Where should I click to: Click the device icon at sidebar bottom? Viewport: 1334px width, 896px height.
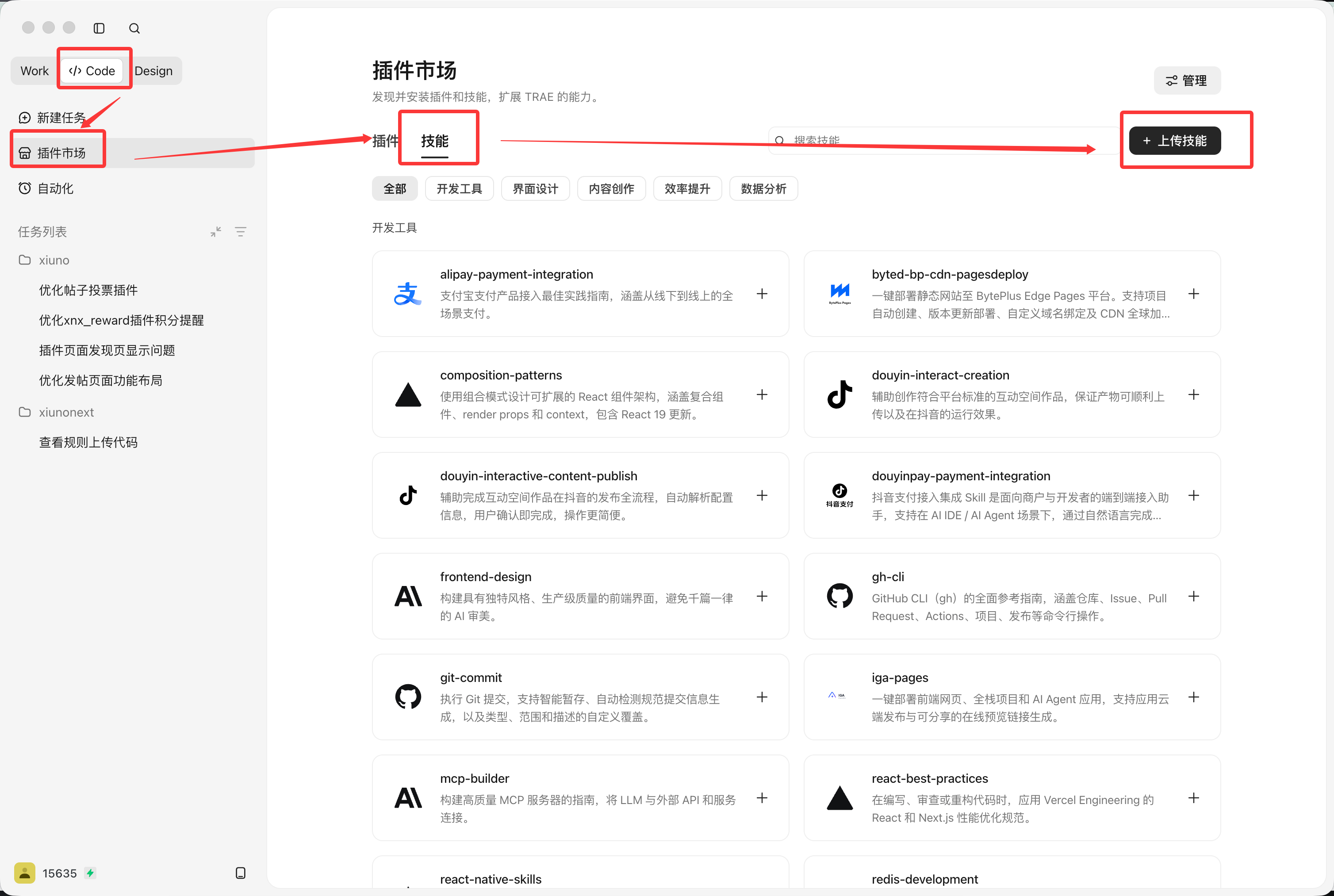(x=241, y=873)
